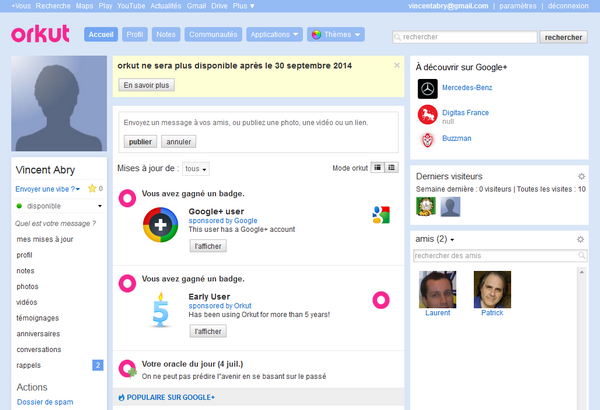
Task: Click the star icon next to Vincent Abry
Action: [x=92, y=188]
